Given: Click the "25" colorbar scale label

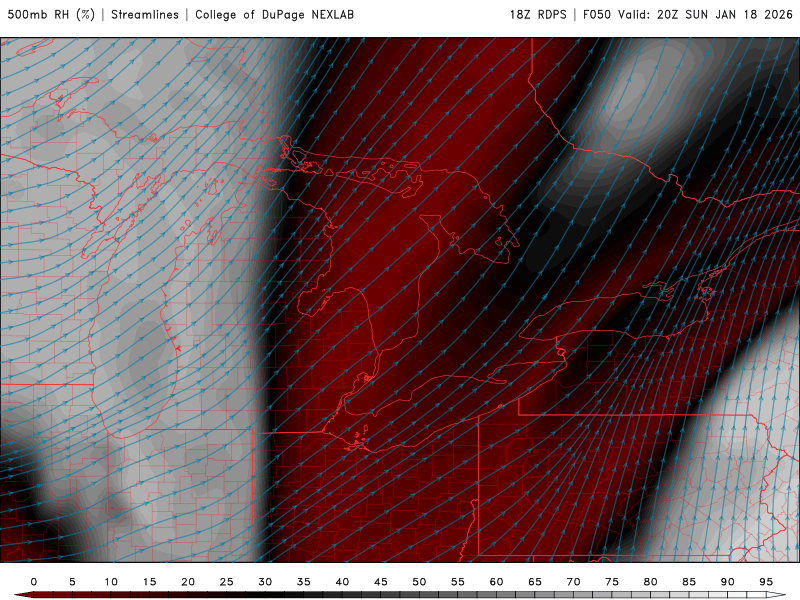Looking at the screenshot, I should [227, 582].
